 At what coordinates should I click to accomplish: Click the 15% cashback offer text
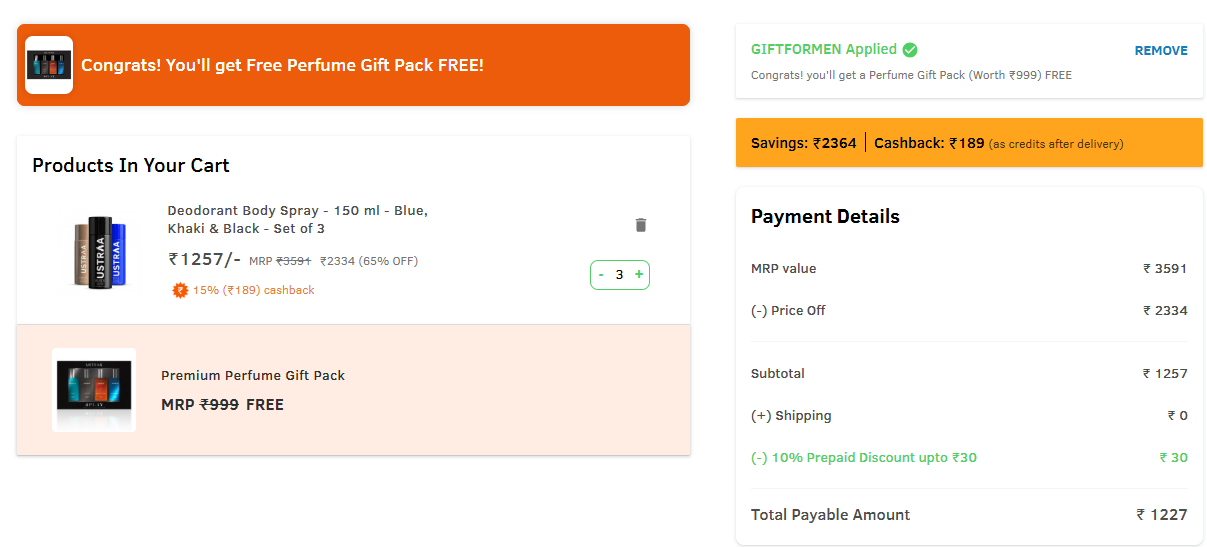tap(254, 290)
